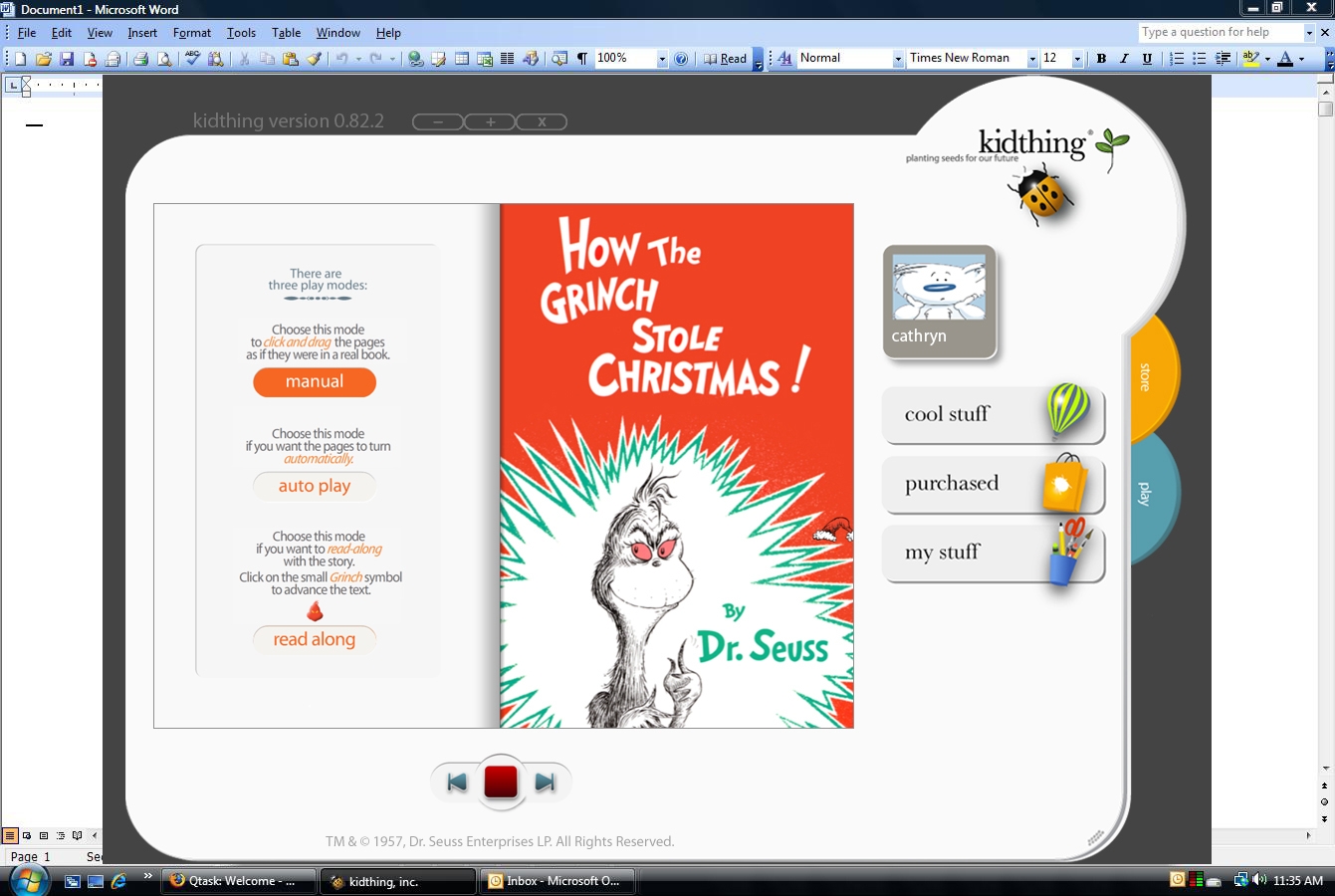Switch to Reading Layout view at bottom left
1335x896 pixels.
(x=78, y=835)
